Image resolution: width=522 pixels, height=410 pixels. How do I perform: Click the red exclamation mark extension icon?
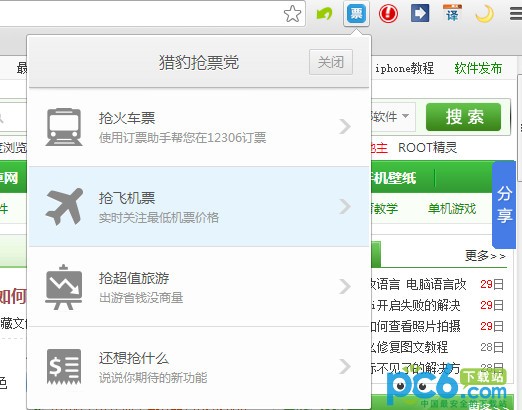388,14
